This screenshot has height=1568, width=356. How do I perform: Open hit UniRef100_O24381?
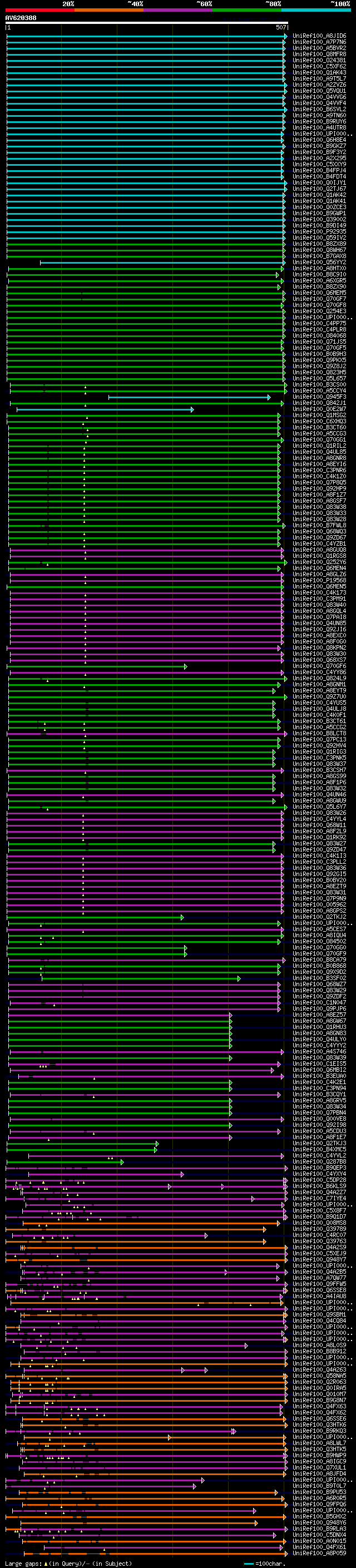319,60
